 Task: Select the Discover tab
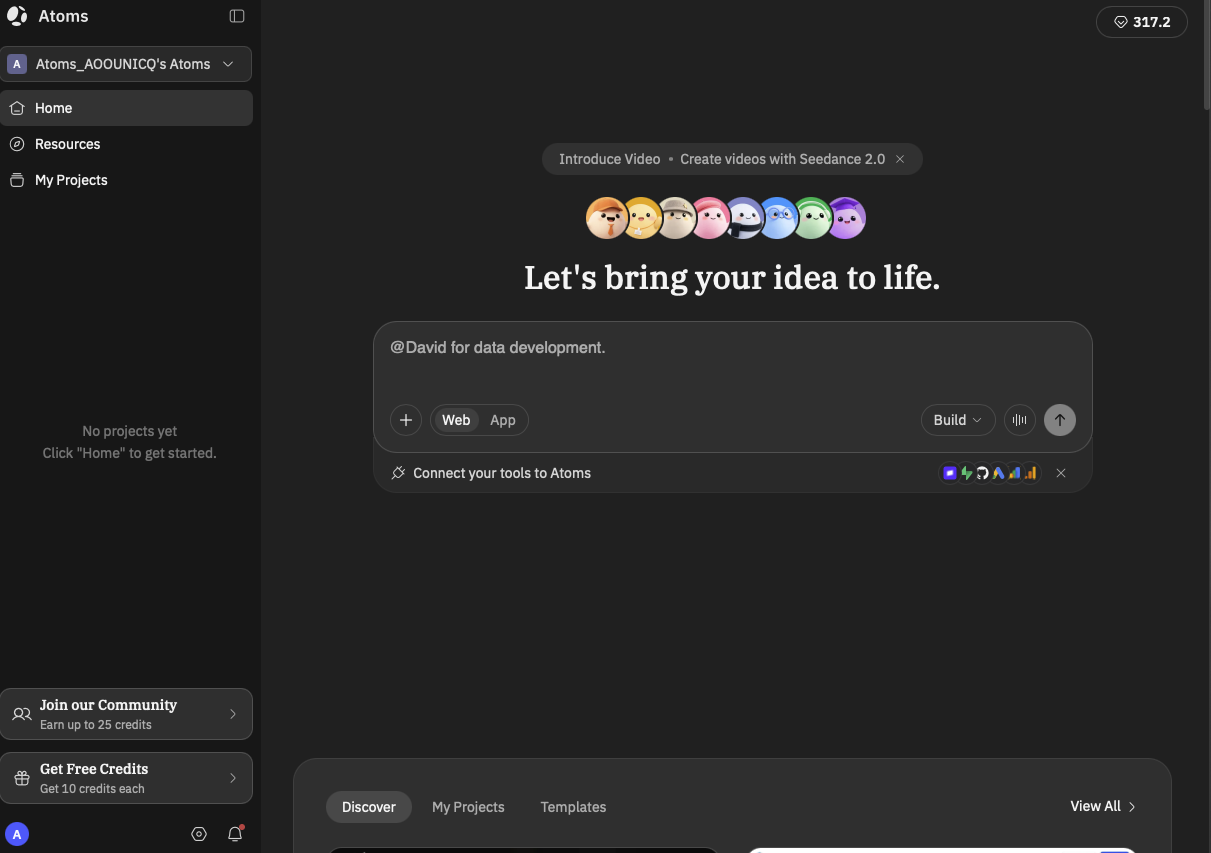(x=369, y=807)
